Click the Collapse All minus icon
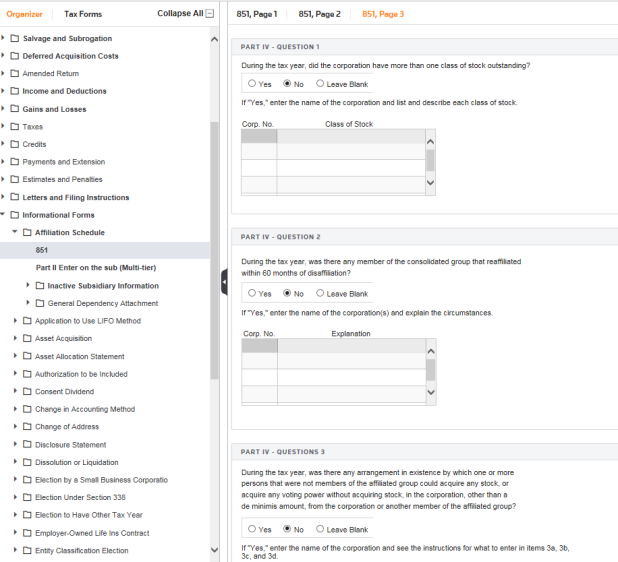The image size is (618, 562). click(x=209, y=14)
